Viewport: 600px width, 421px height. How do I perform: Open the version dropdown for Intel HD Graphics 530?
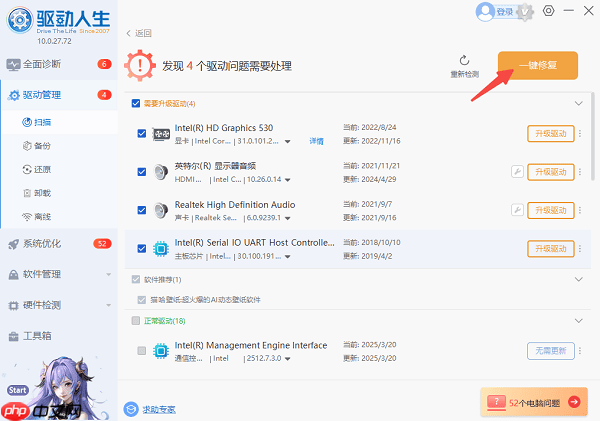288,142
